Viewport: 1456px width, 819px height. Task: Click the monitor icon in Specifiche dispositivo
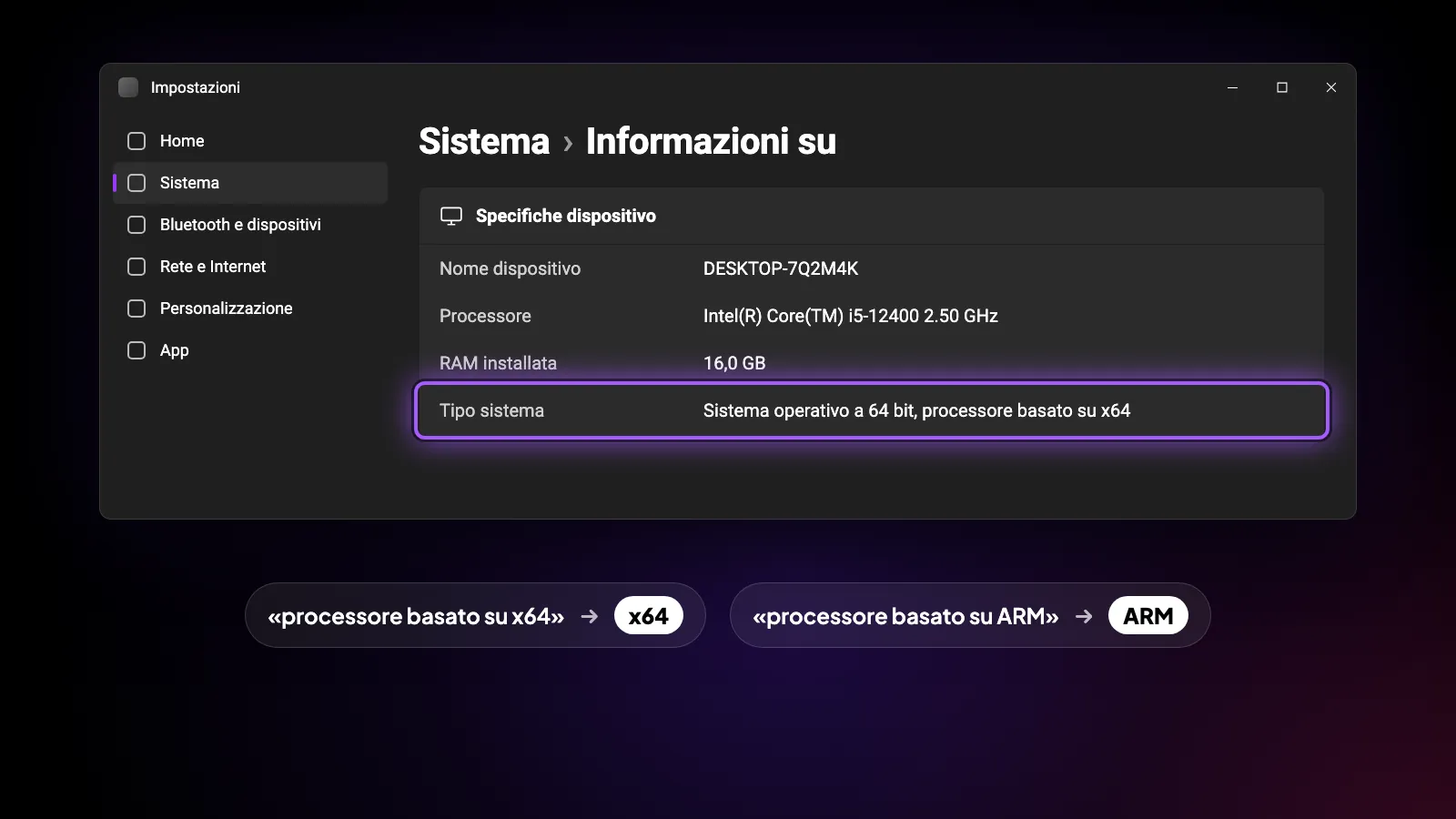(451, 216)
